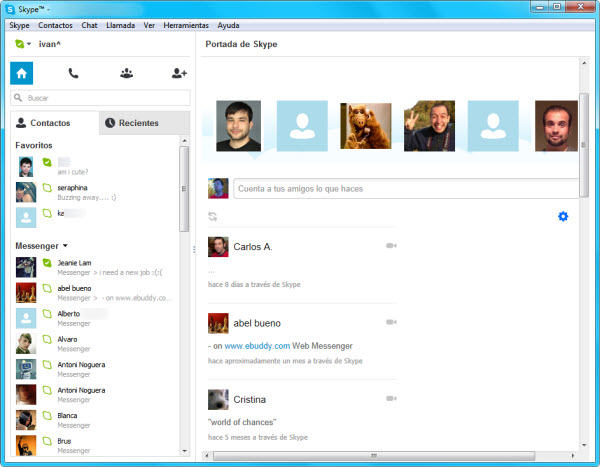Click Blanca's status icon

[47, 415]
